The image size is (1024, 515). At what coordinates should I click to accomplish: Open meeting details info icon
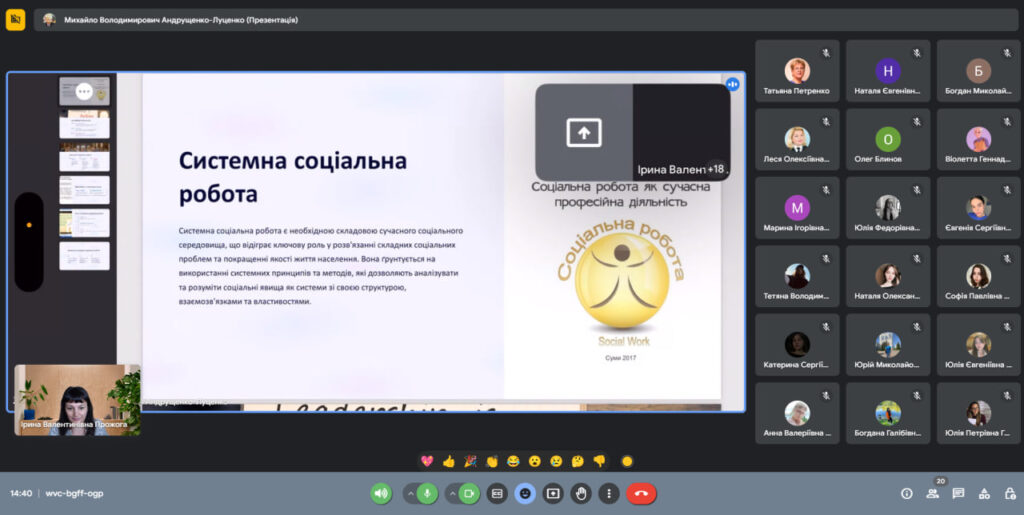point(907,493)
